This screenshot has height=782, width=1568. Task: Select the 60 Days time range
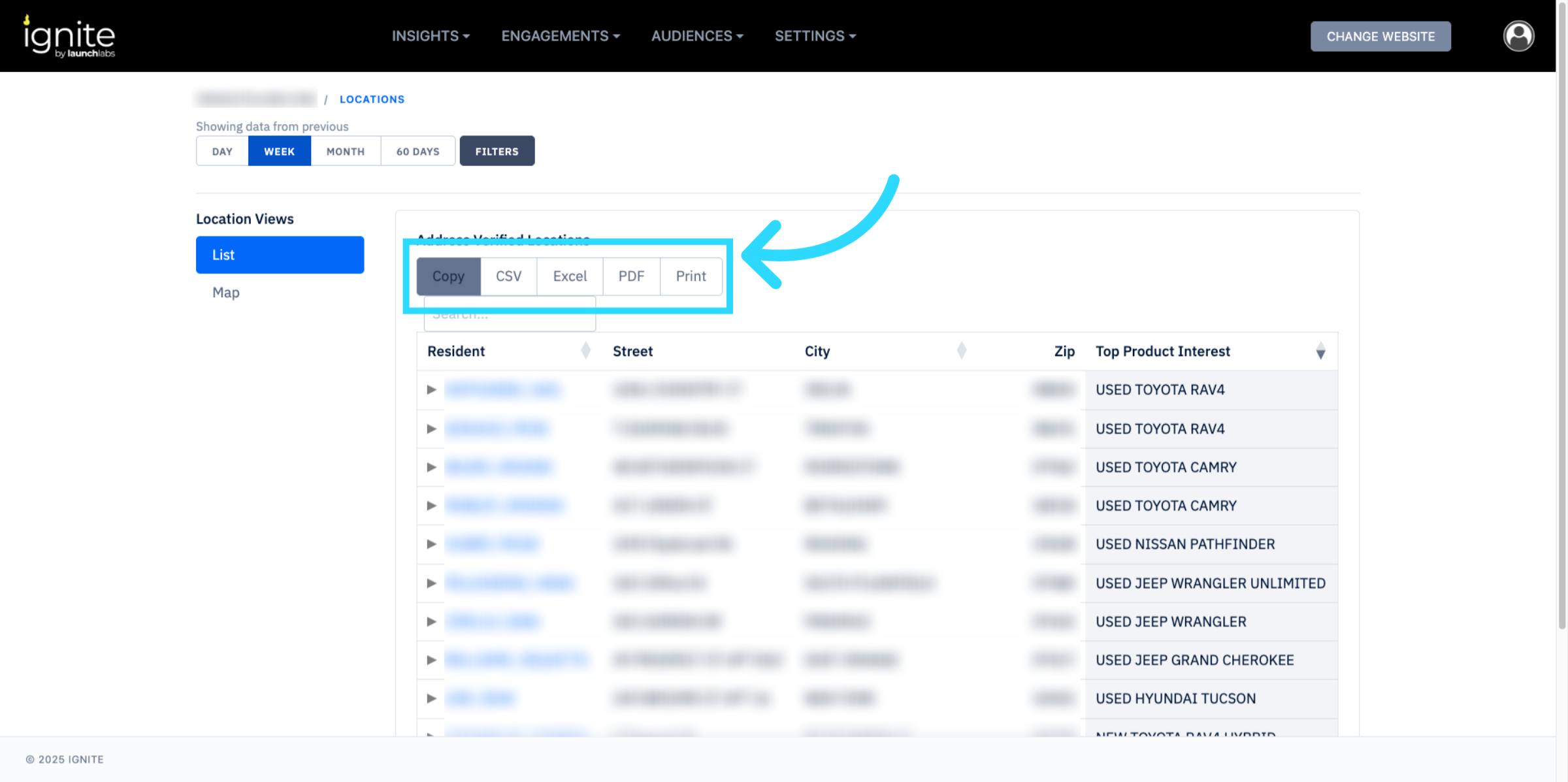(417, 151)
